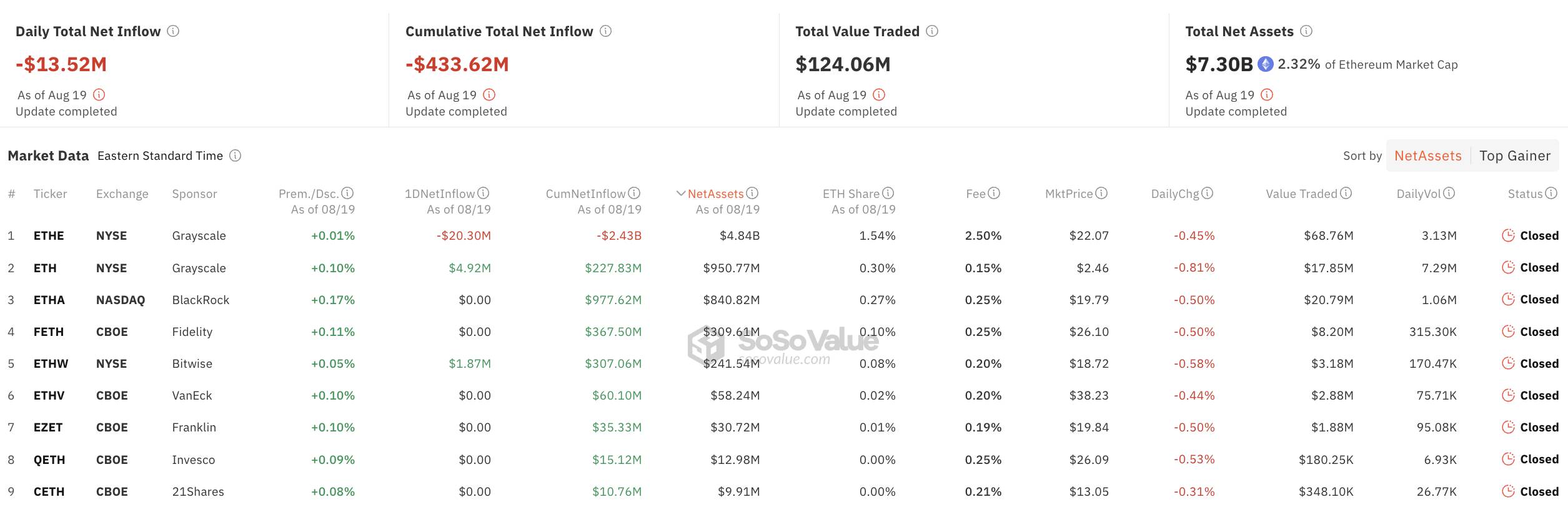Screen dimensions: 1568x512
Task: Select the $124.06M total value traded
Action: (843, 64)
